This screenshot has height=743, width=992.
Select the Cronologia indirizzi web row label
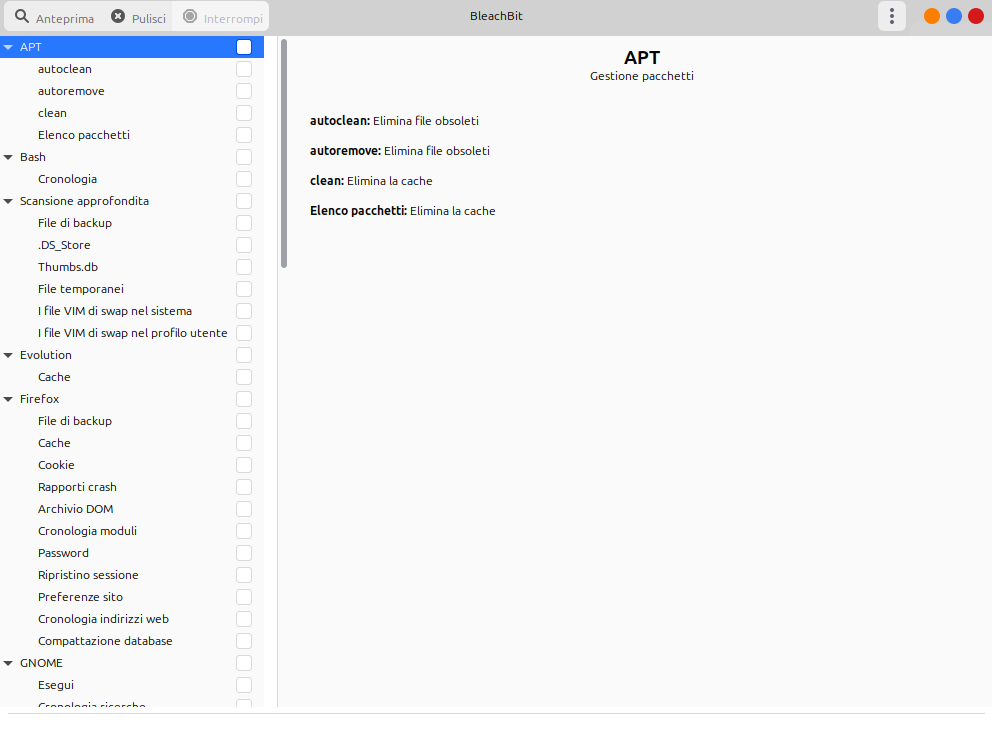click(103, 619)
